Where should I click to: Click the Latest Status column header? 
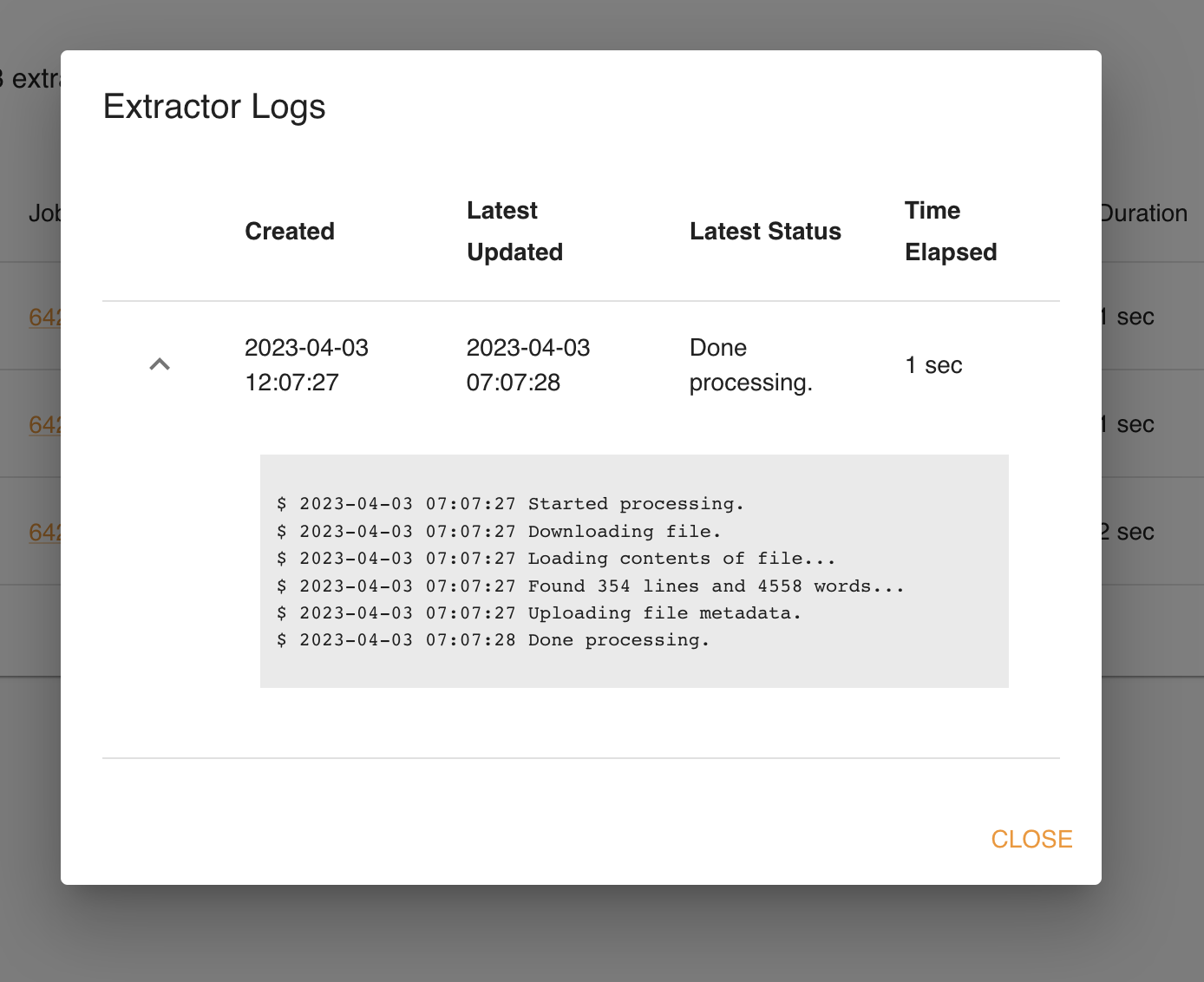point(765,232)
